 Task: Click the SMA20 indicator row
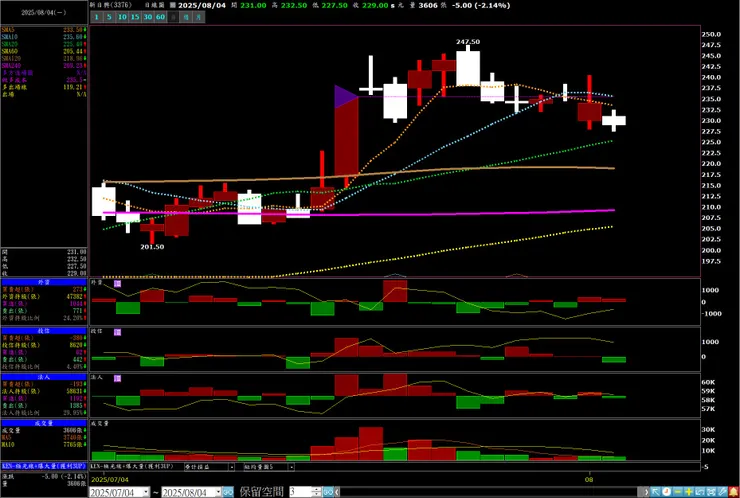coord(44,44)
